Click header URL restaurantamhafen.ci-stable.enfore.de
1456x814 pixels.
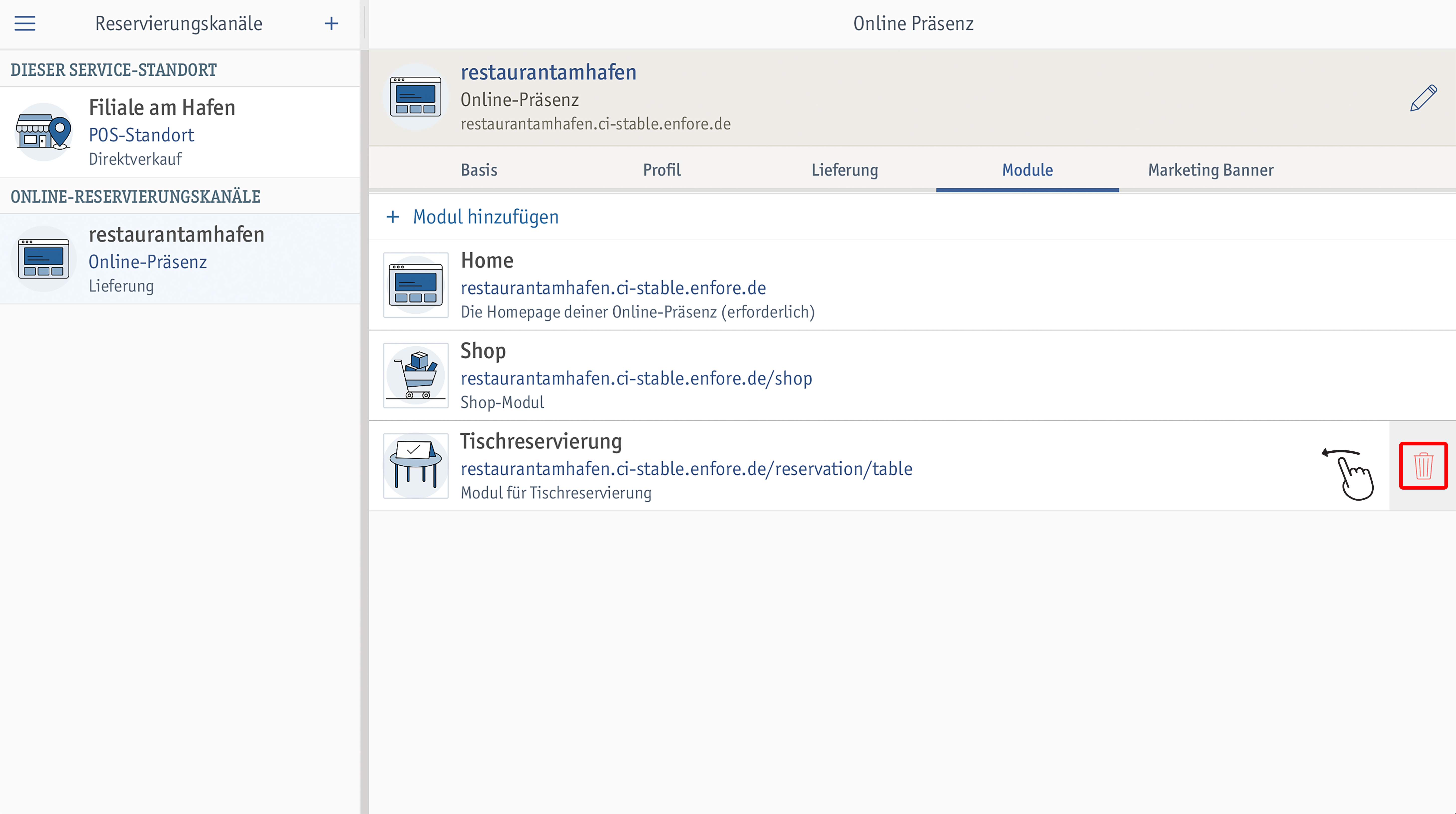[595, 124]
